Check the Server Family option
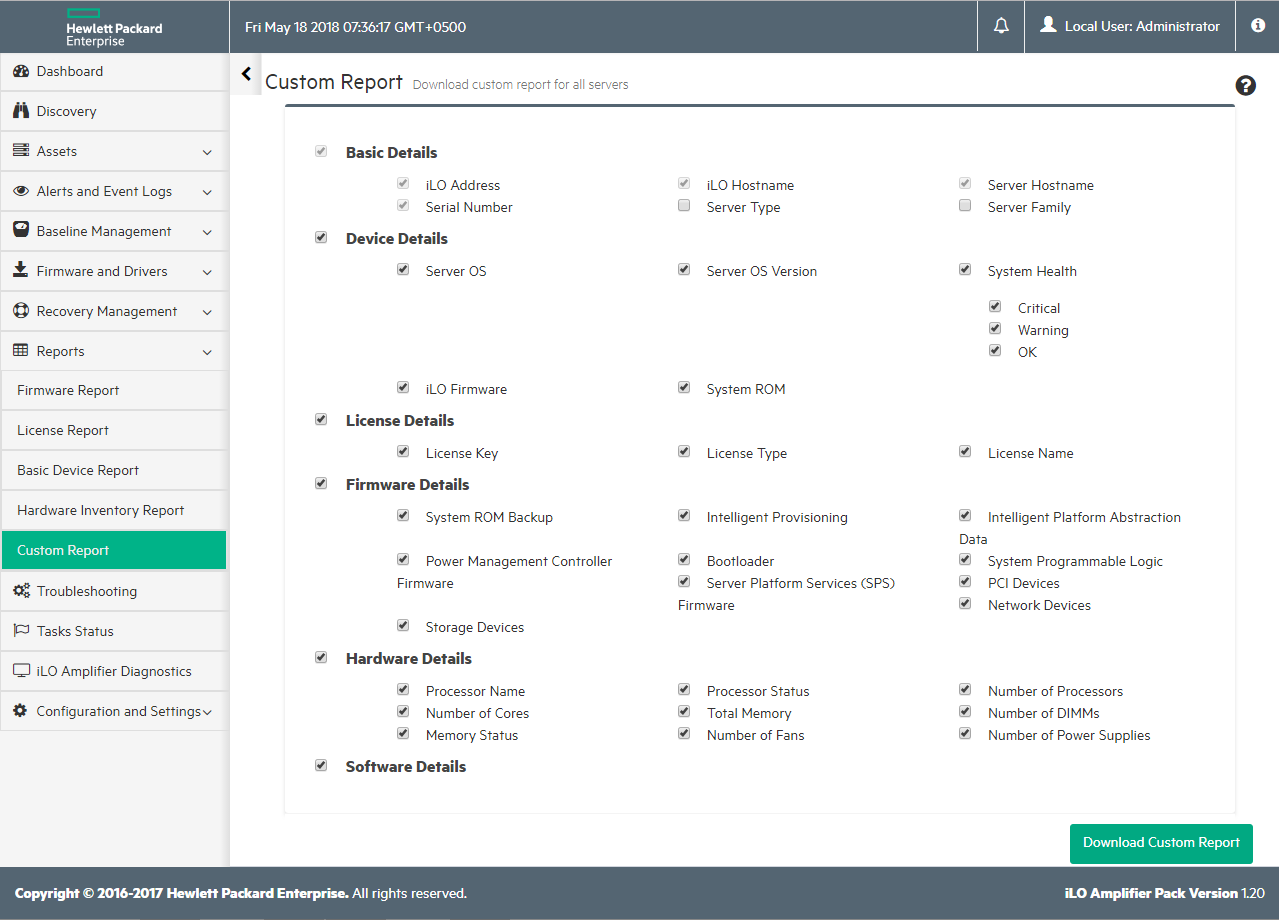 coord(965,206)
